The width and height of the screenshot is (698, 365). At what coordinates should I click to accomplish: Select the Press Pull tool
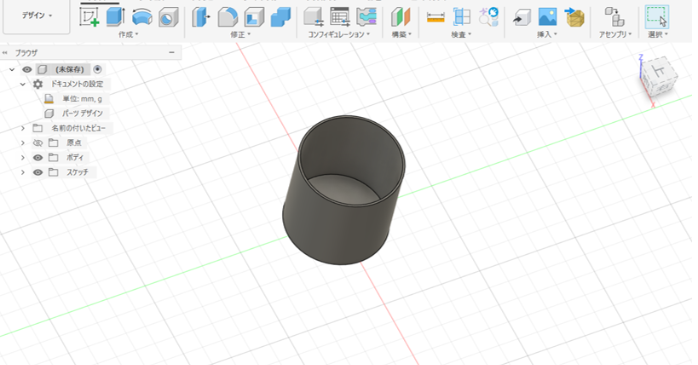point(201,17)
